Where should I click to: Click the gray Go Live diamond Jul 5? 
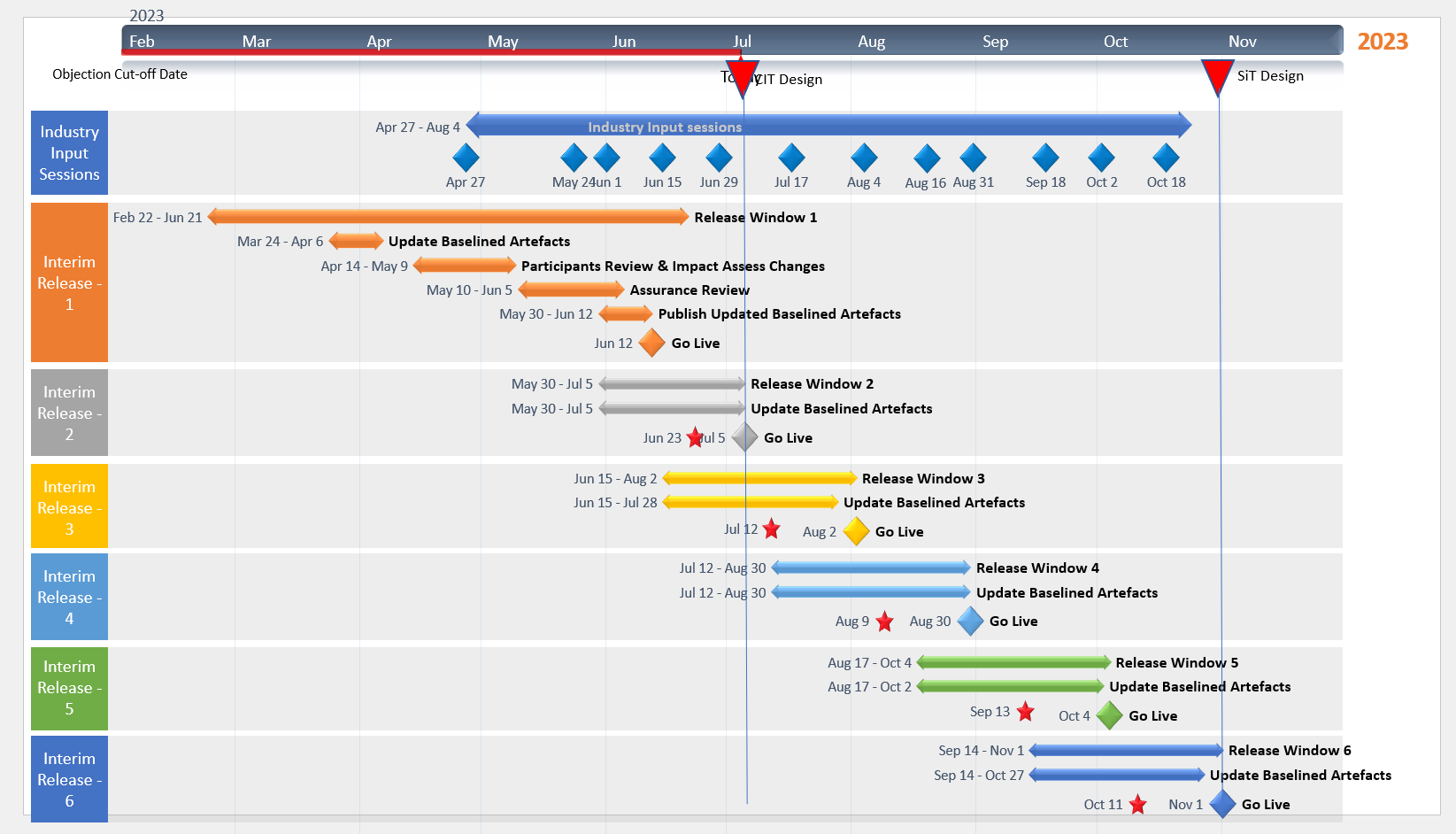745,437
